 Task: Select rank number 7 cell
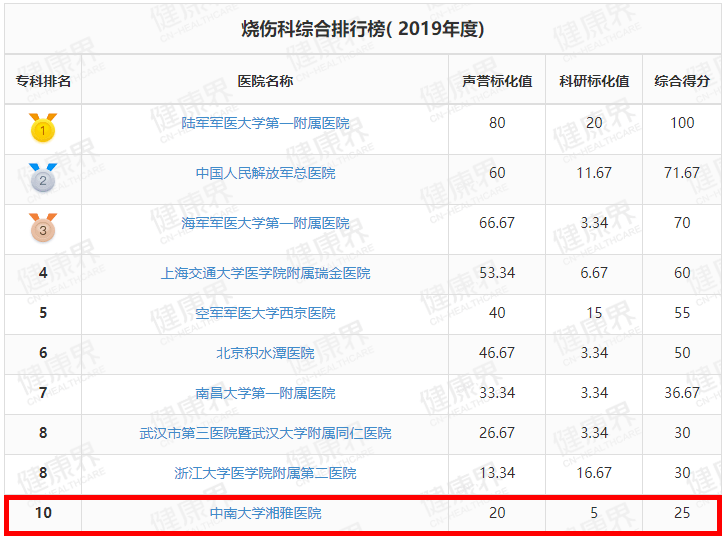pos(43,393)
